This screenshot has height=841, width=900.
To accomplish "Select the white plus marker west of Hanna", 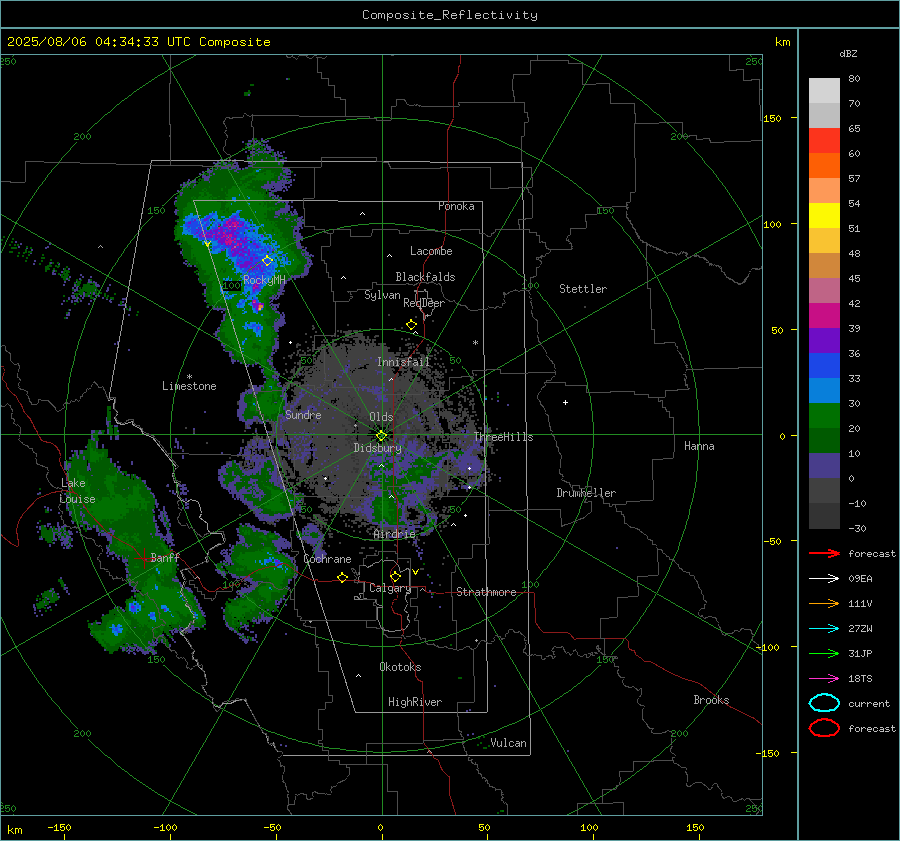I will tap(565, 402).
